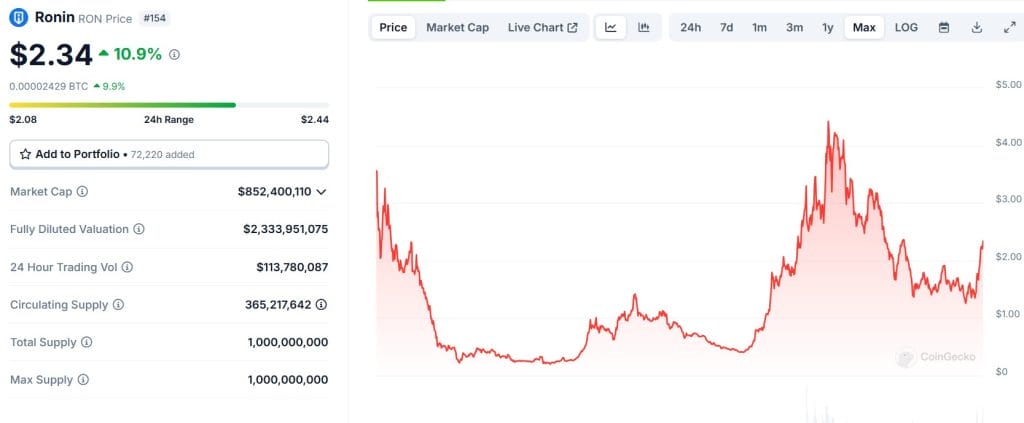1024x423 pixels.
Task: Download the chart data
Action: (977, 27)
